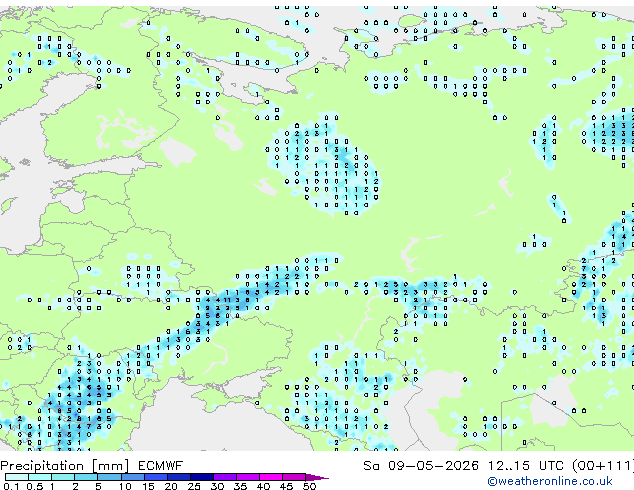
Task: Click the 15–20 mm legend color swatch
Action: point(156,477)
